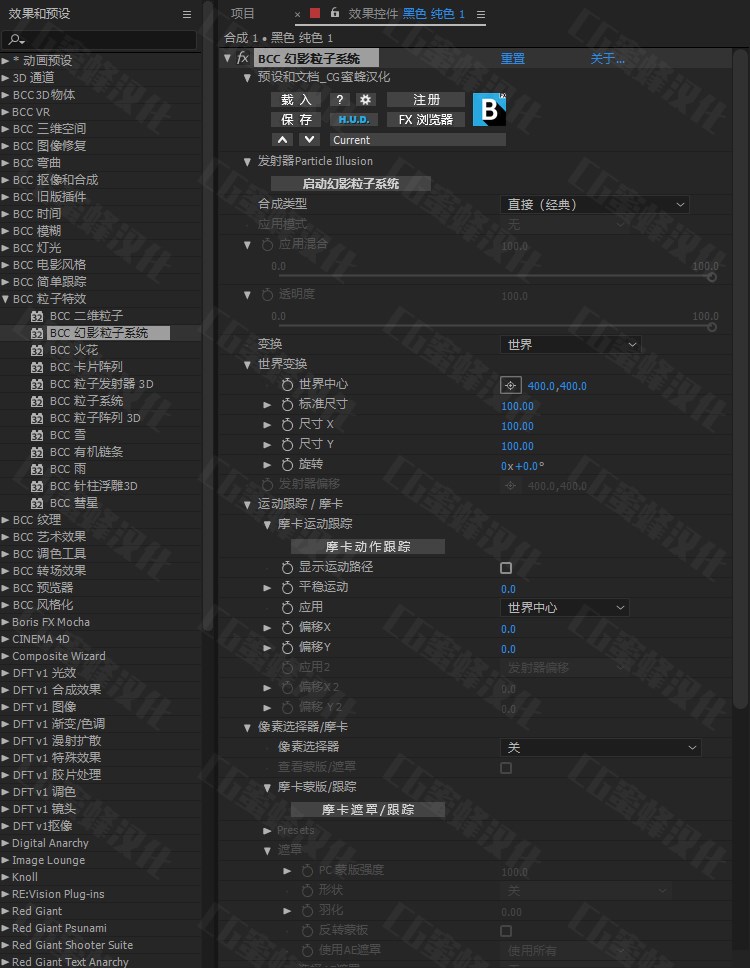Click the Boris B logo icon
This screenshot has width=750, height=968.
(489, 109)
